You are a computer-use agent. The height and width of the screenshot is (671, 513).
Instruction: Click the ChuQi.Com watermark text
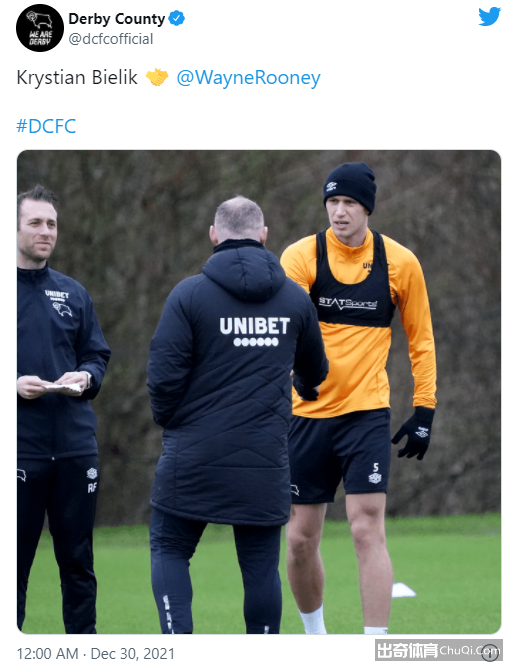[x=469, y=651]
